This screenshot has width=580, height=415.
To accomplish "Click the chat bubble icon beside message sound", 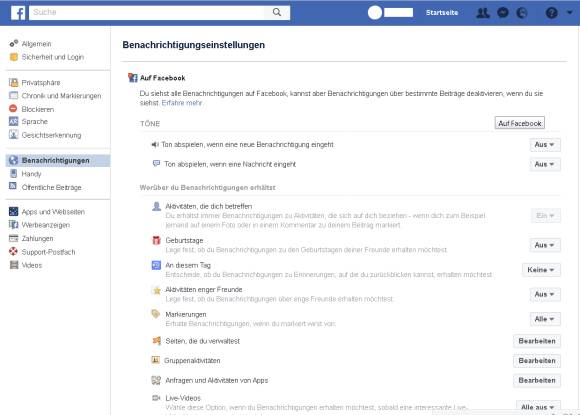I will pyautogui.click(x=156, y=163).
